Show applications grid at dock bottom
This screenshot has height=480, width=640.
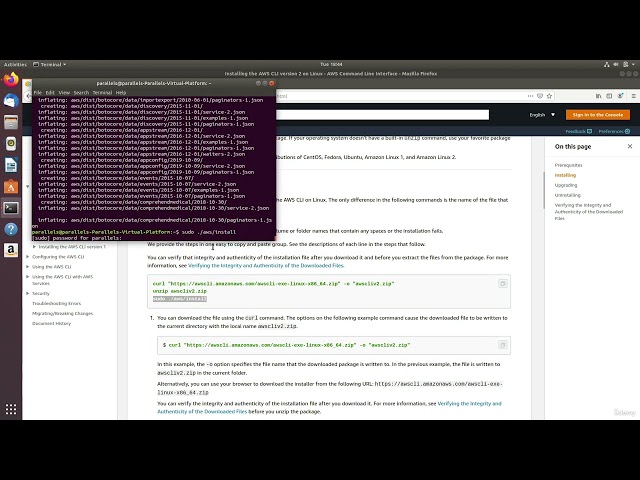click(x=11, y=409)
